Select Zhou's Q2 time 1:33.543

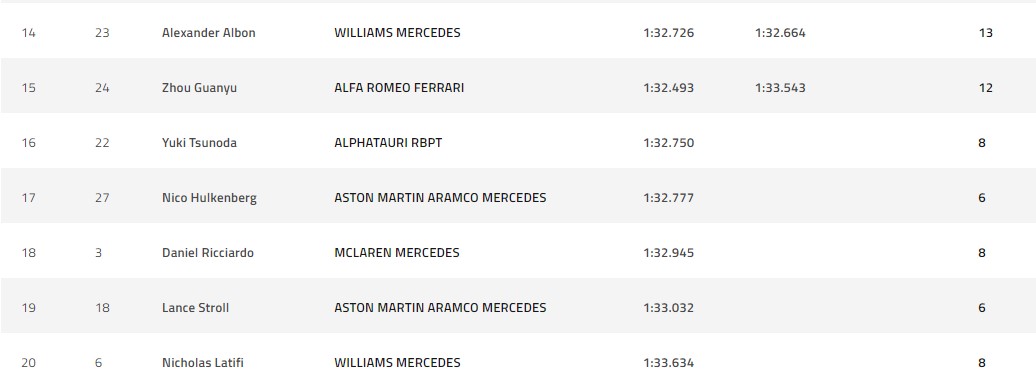(780, 88)
